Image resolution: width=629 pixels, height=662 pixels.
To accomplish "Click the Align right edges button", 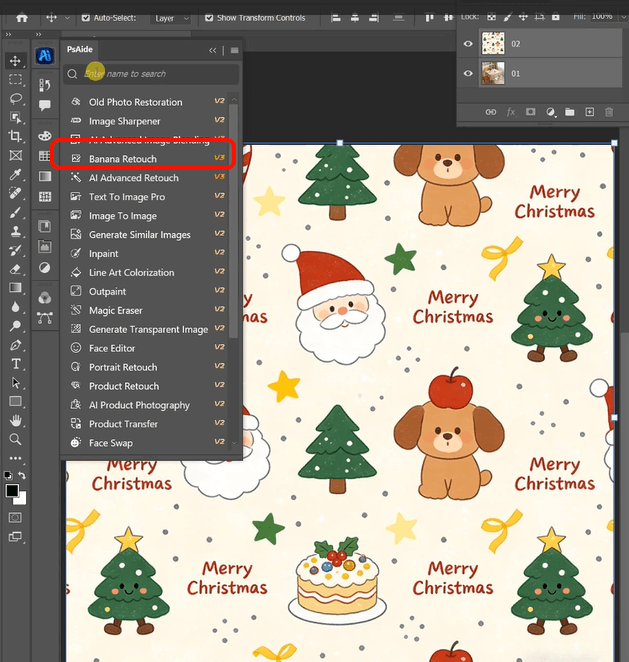I will click(374, 18).
